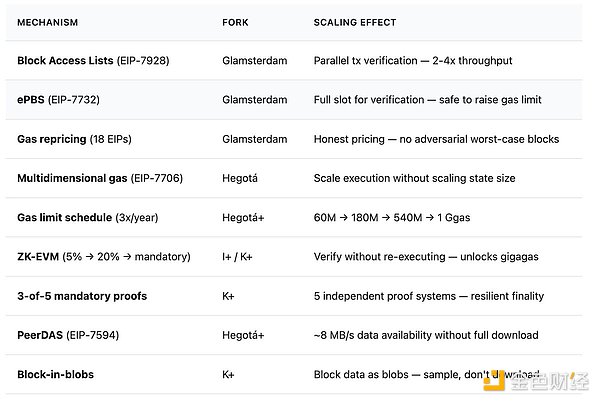Click the SCALING EFFECT column header
This screenshot has height=402, width=600.
(x=357, y=22)
